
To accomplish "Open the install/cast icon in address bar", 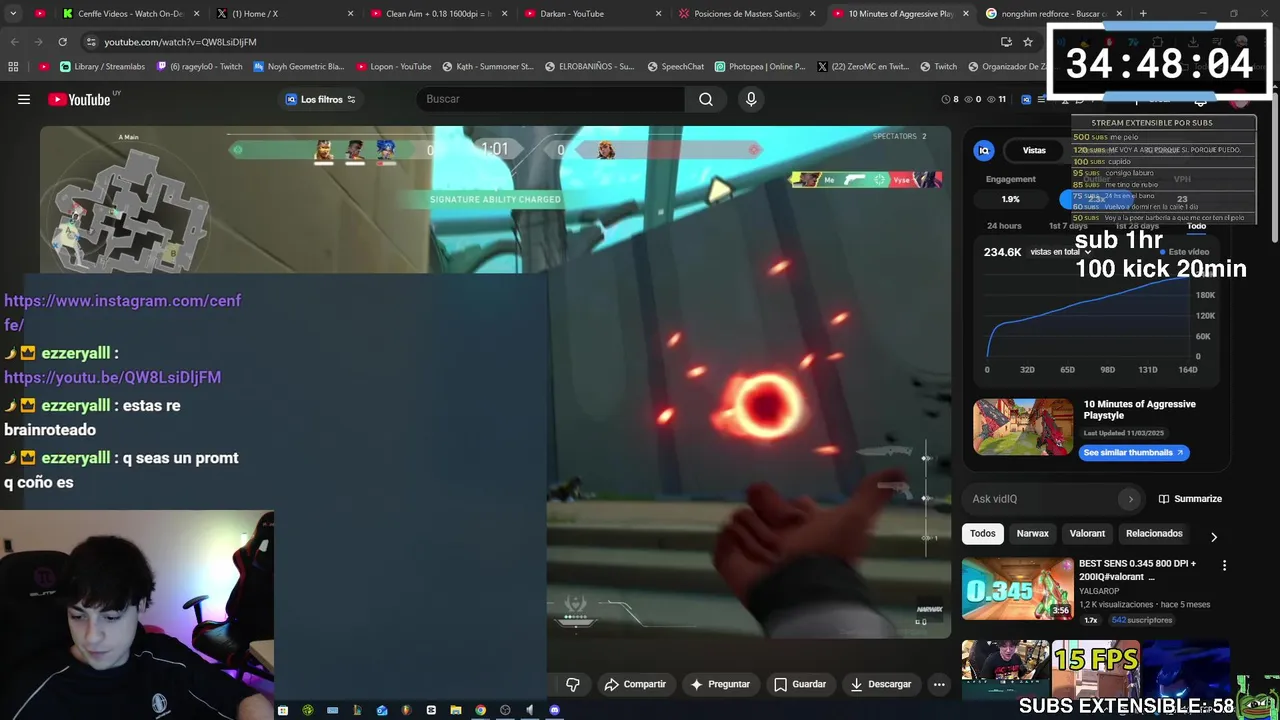I will pyautogui.click(x=1006, y=42).
